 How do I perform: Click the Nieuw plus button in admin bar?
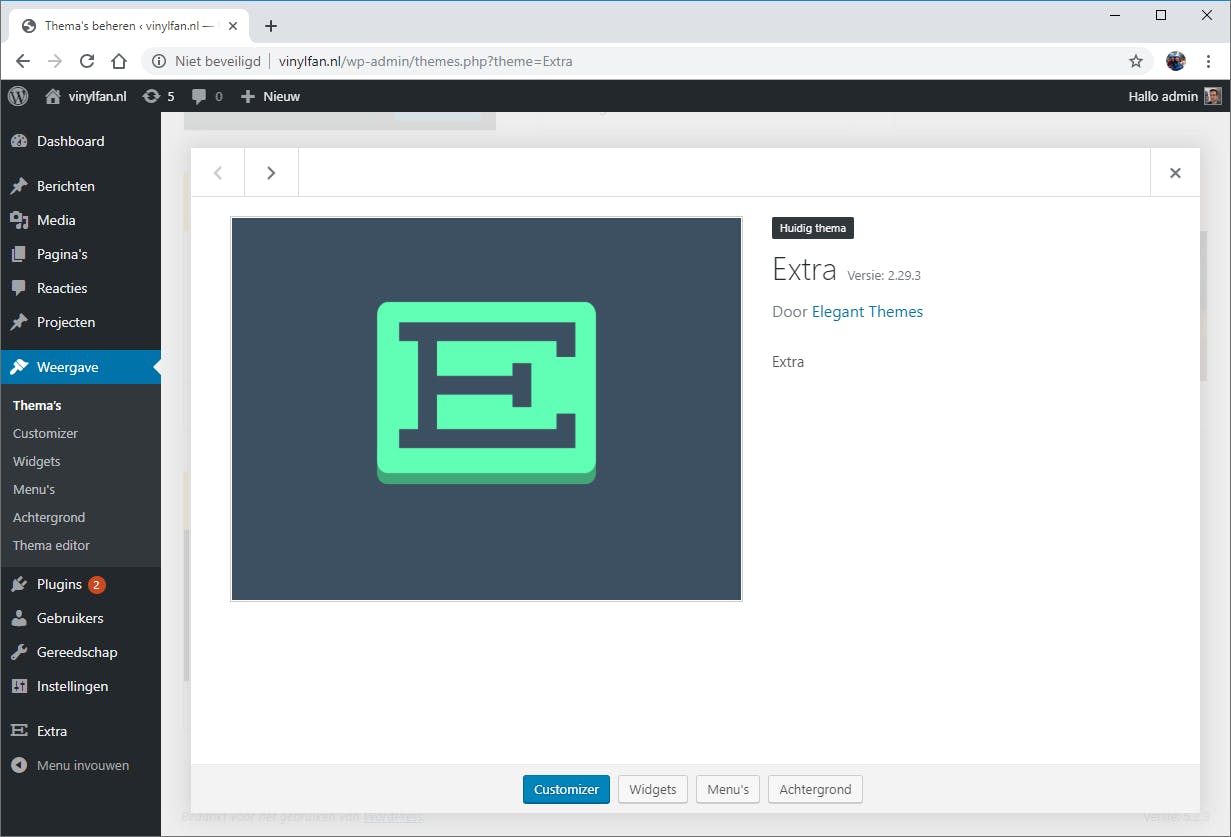[270, 96]
